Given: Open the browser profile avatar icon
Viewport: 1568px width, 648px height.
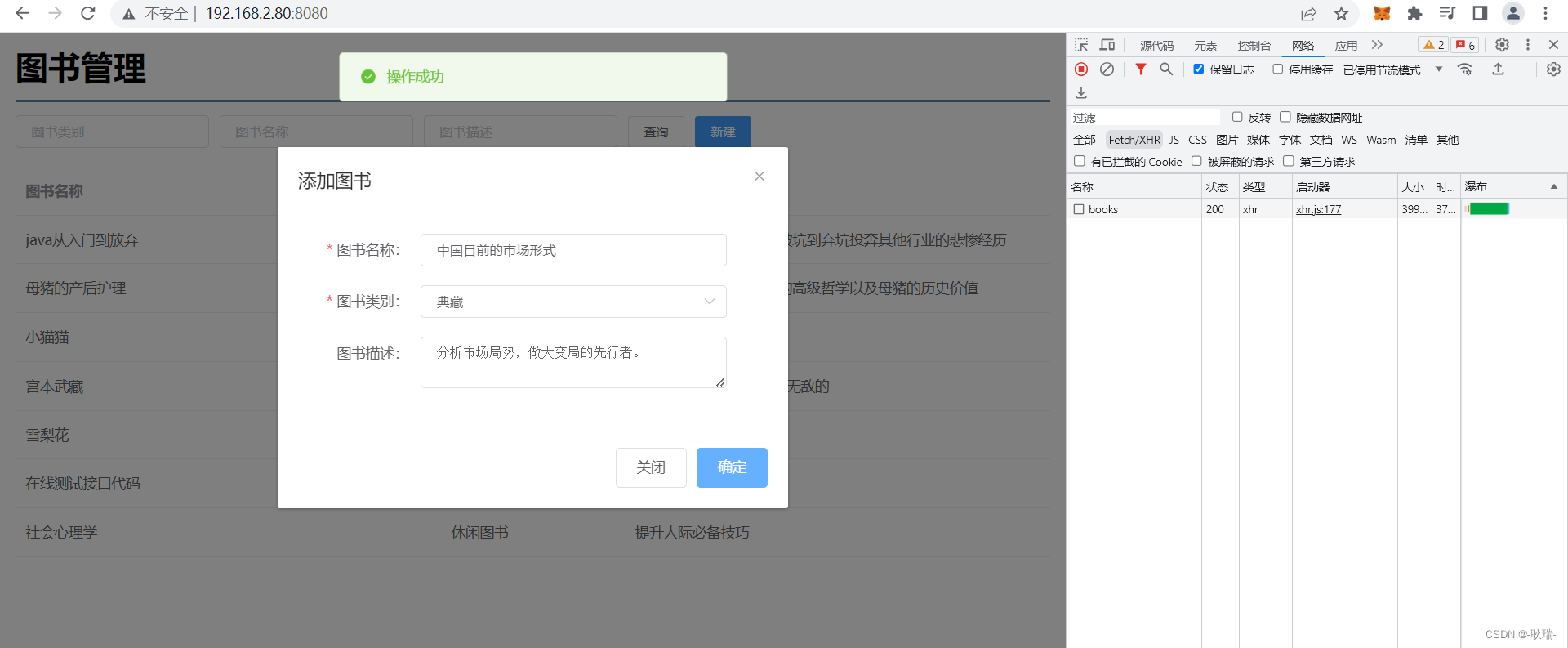Looking at the screenshot, I should [x=1512, y=13].
